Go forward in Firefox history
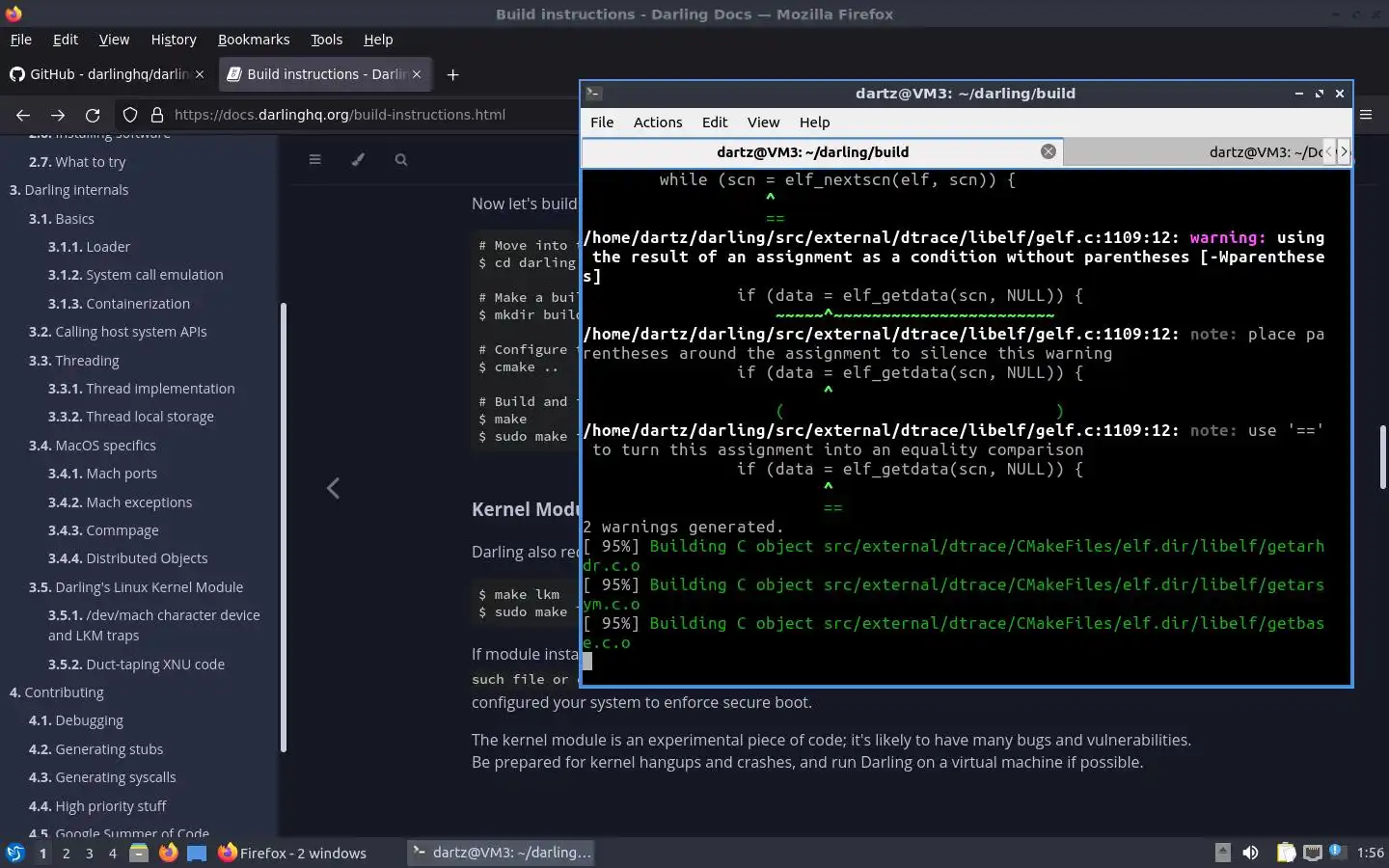This screenshot has width=1389, height=868. 58,115
